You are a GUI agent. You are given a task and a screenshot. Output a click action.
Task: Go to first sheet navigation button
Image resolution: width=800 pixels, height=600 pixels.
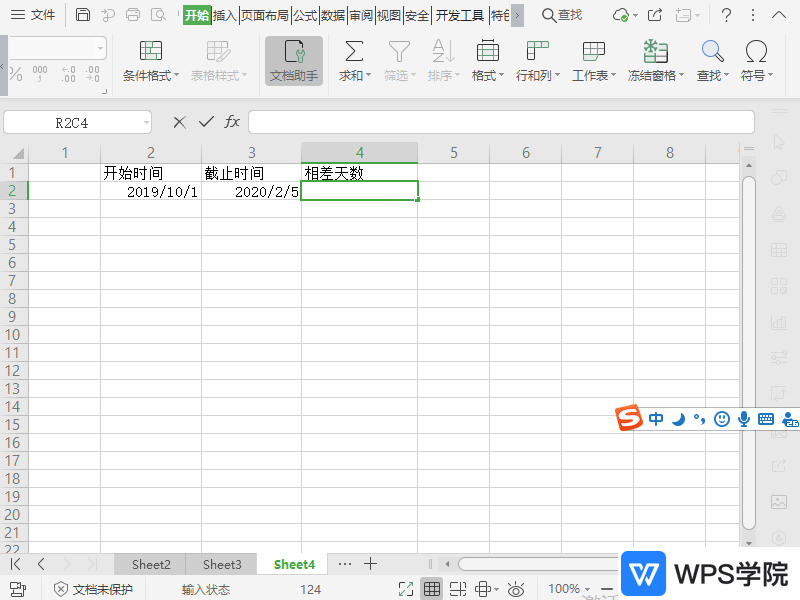[x=15, y=564]
